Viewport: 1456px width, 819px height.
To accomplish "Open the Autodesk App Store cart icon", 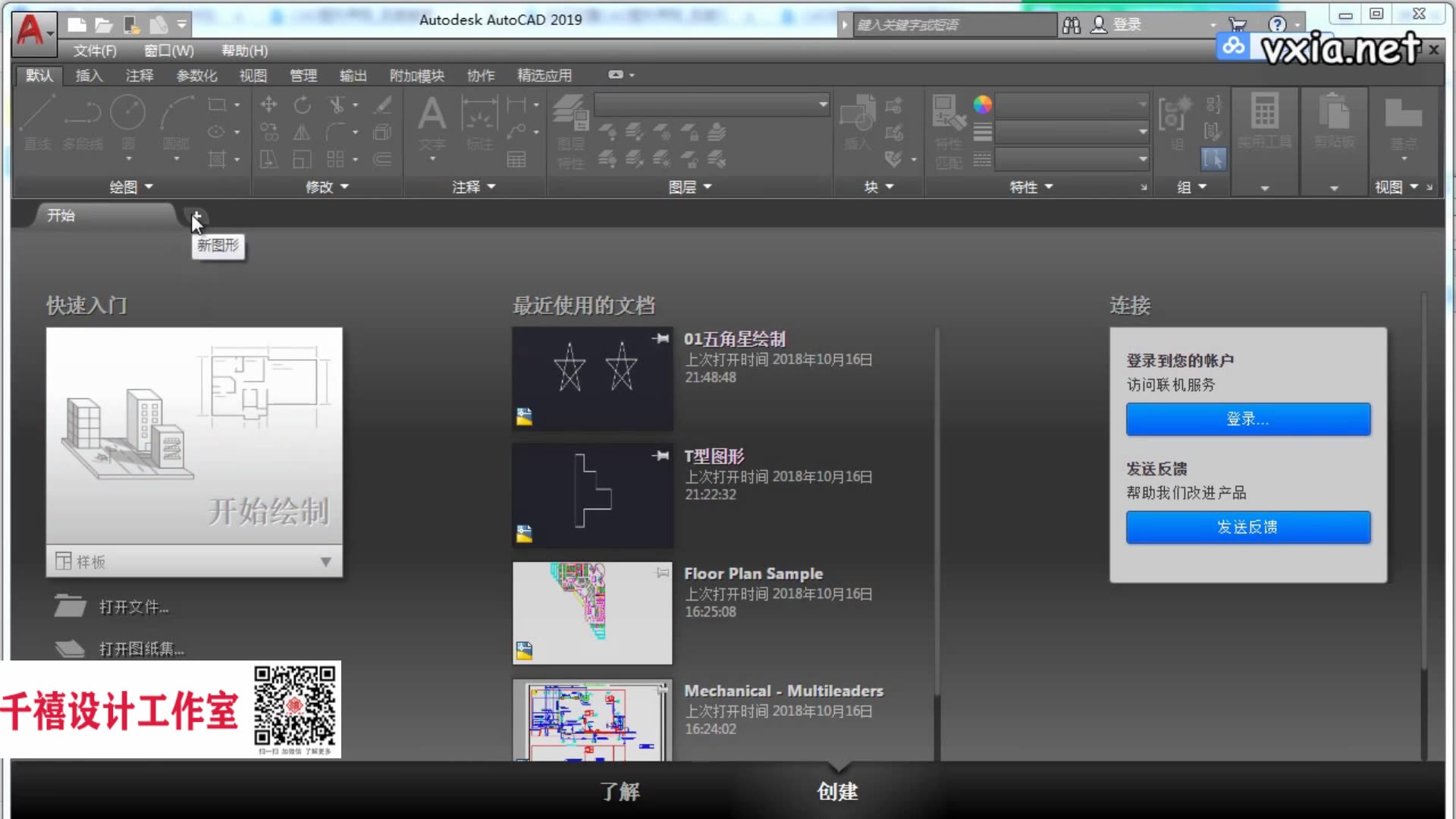I will click(1237, 25).
